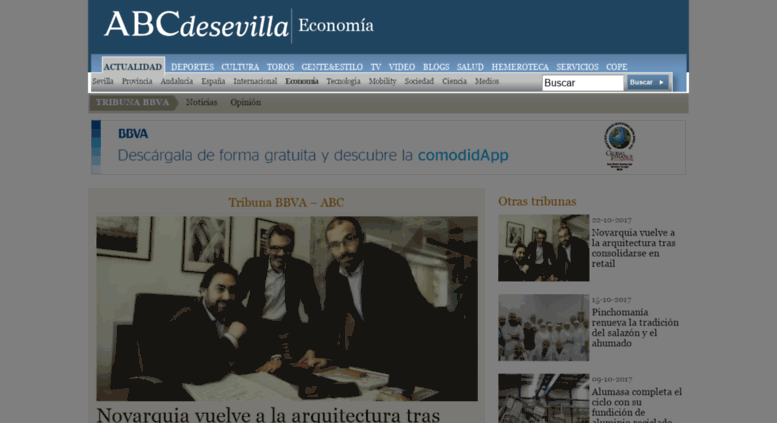Click the Tribuna BBVA – ABC heading
This screenshot has height=423, width=777.
tap(286, 203)
